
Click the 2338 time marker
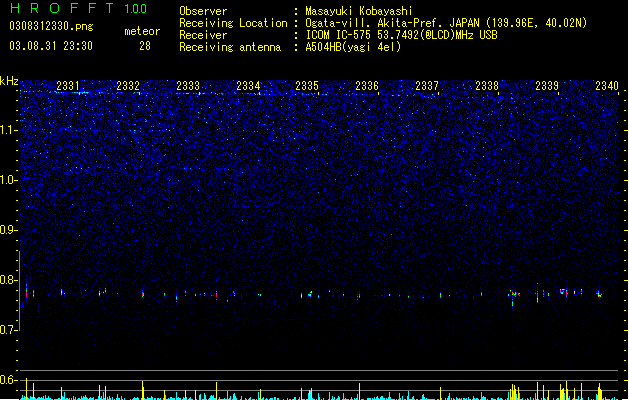487,86
